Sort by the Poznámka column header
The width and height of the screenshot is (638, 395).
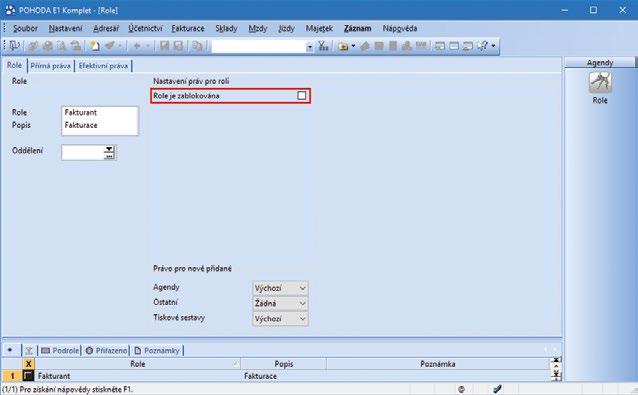[x=438, y=364]
